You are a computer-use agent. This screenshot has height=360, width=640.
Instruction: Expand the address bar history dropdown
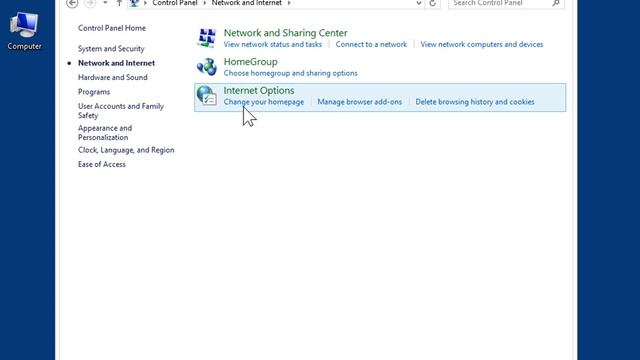[418, 3]
